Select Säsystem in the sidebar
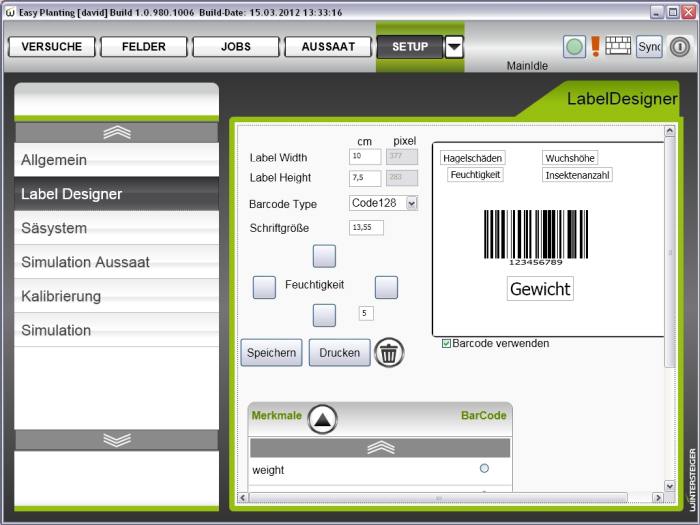This screenshot has width=700, height=525. tap(117, 228)
